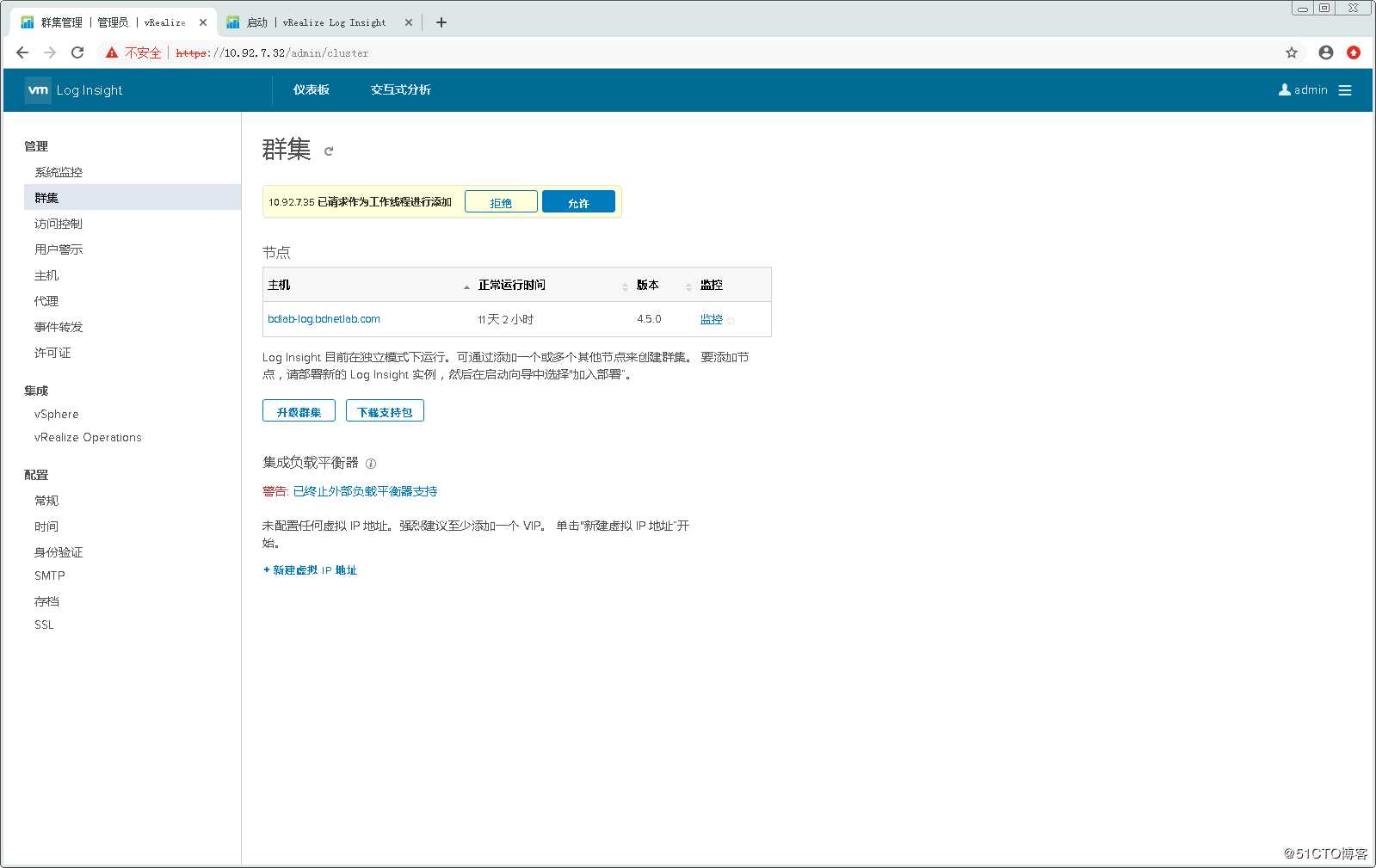Screen dimensions: 1376x868
Task: Open vRealize Operations integration page
Action: (x=88, y=437)
